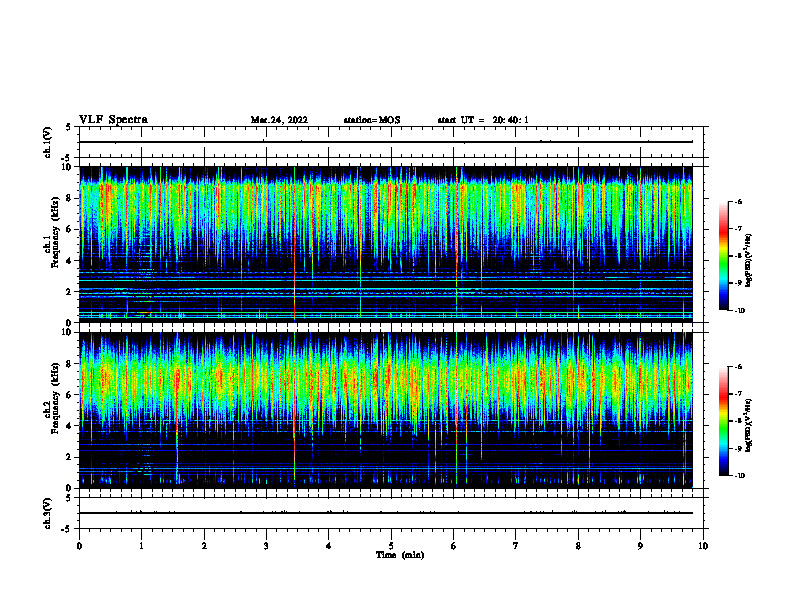Click the 'station=MOS' label
This screenshot has width=792, height=612.
[372, 120]
